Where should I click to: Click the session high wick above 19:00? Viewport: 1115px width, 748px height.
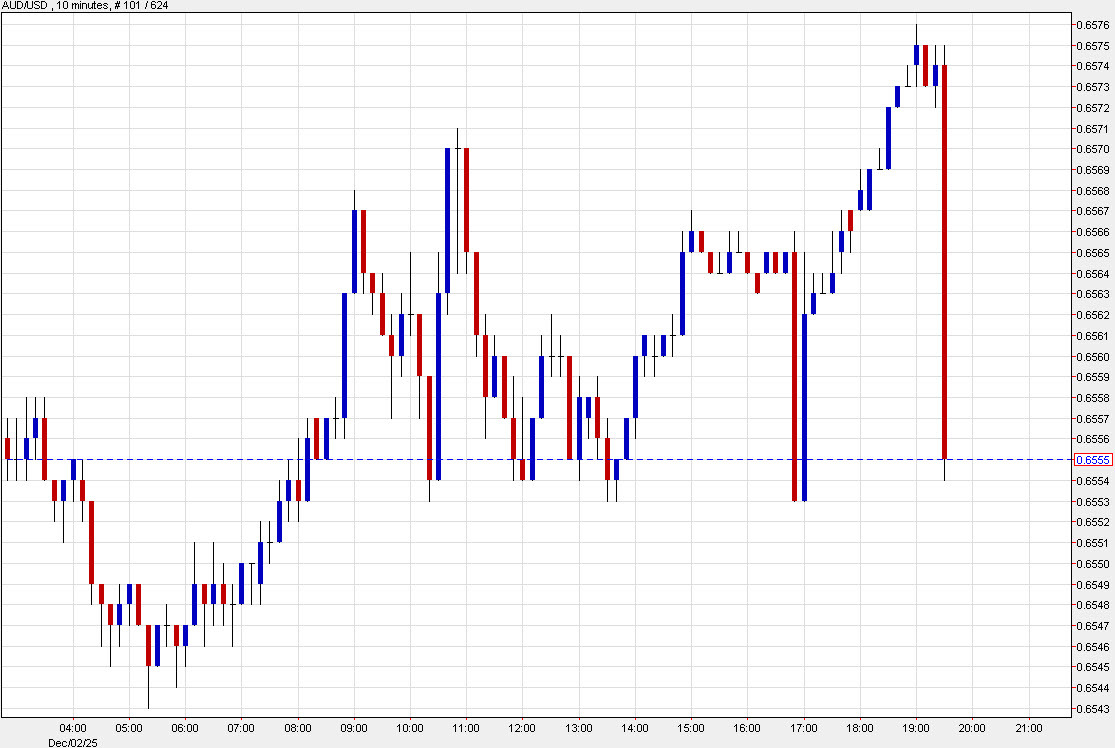click(x=918, y=30)
